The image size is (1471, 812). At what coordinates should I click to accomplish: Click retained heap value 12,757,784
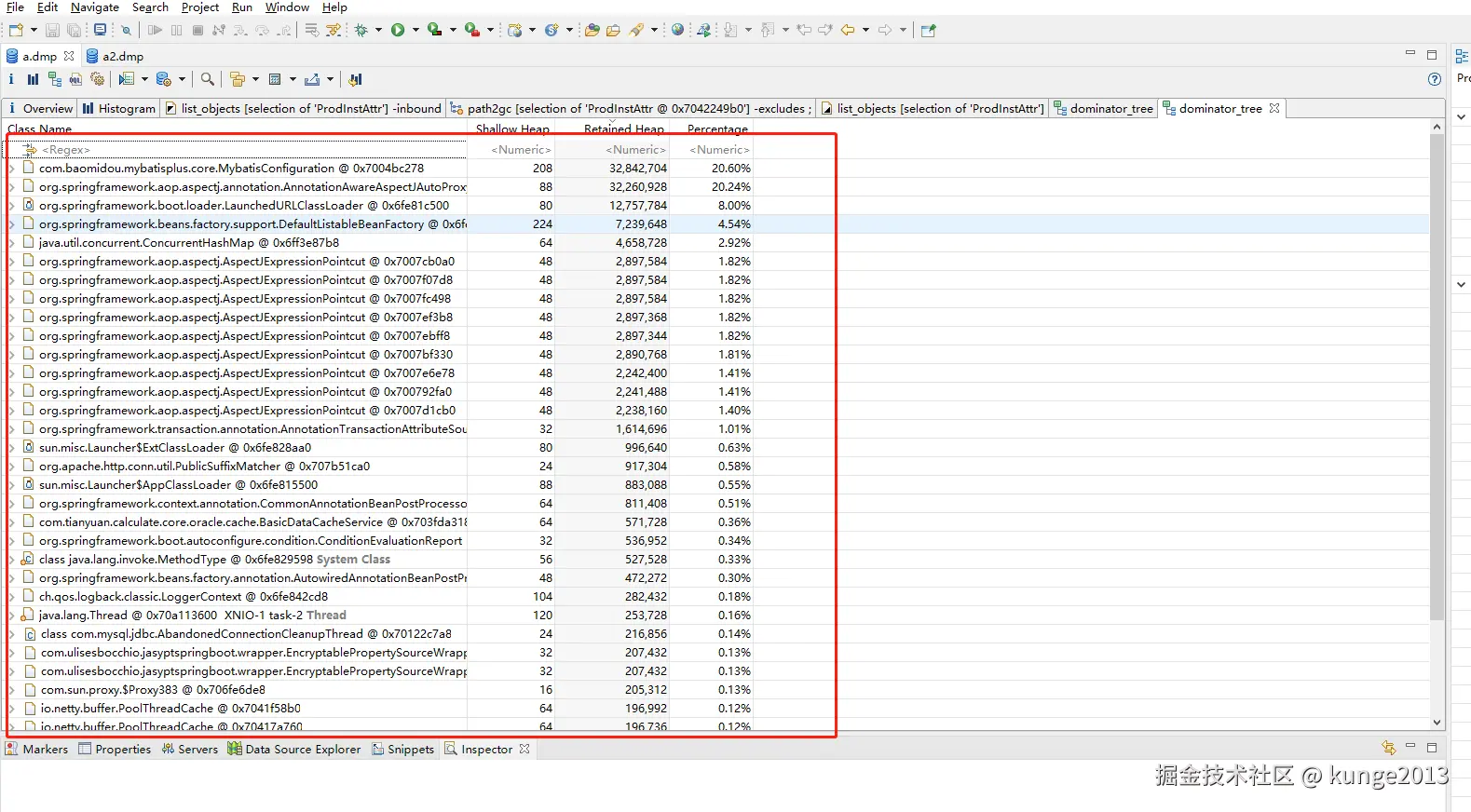(638, 206)
